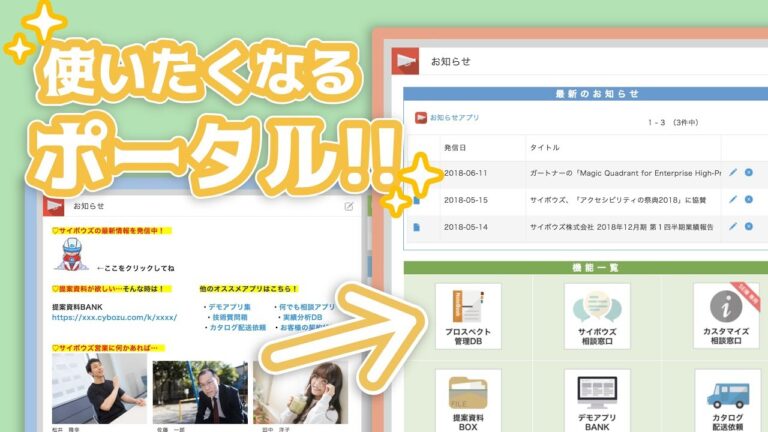Click delete icon for the 2018-06-11 row

749,172
